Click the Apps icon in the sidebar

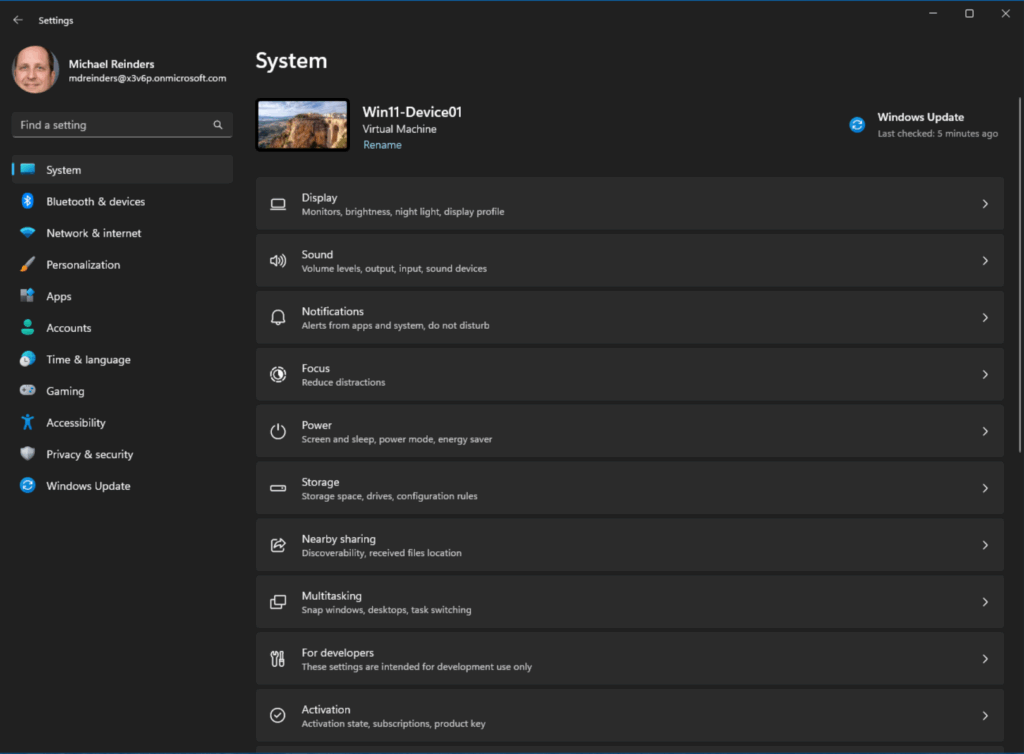[27, 296]
